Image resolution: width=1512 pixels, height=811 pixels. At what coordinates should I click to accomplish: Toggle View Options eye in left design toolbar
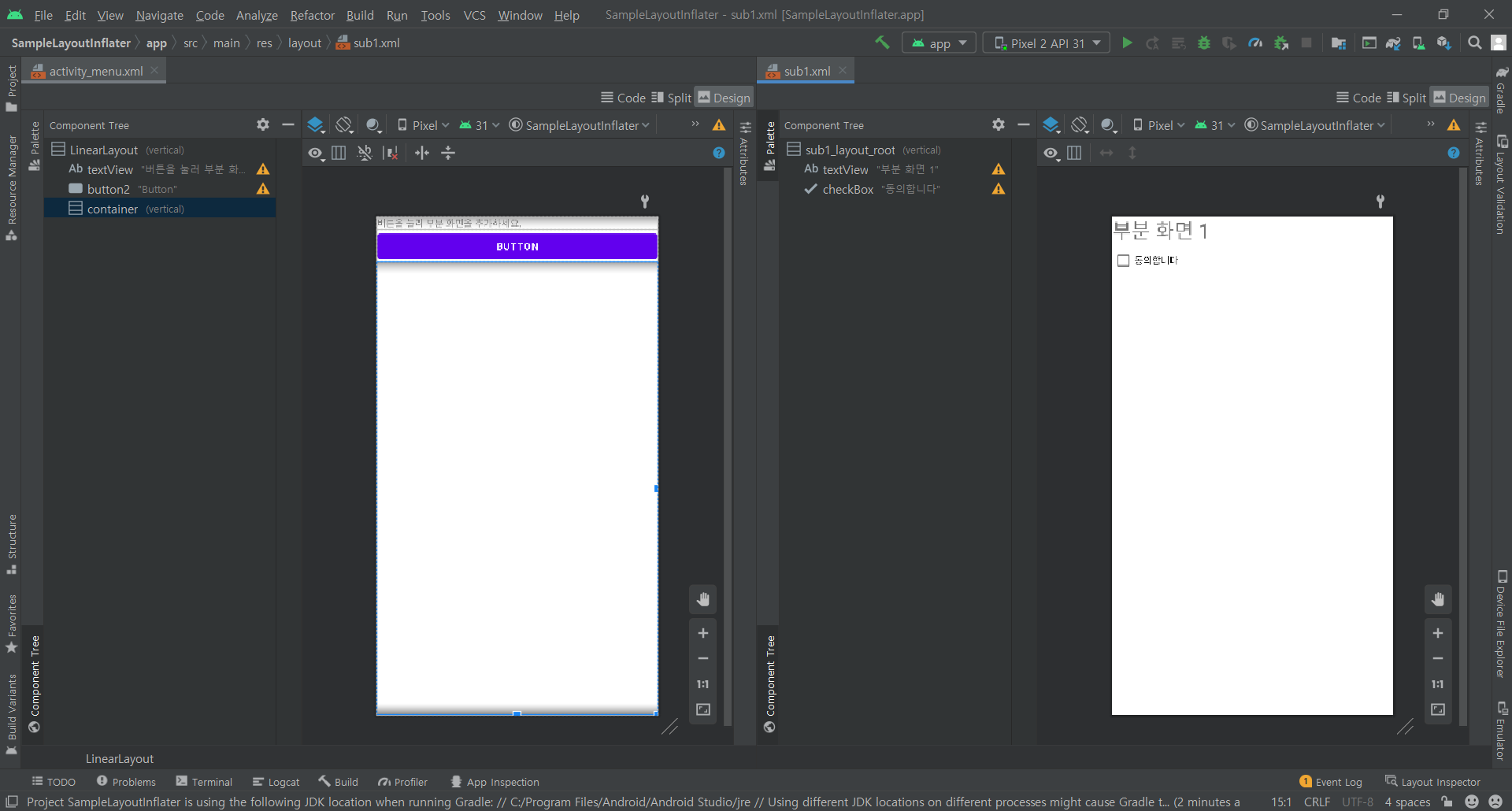coord(316,153)
